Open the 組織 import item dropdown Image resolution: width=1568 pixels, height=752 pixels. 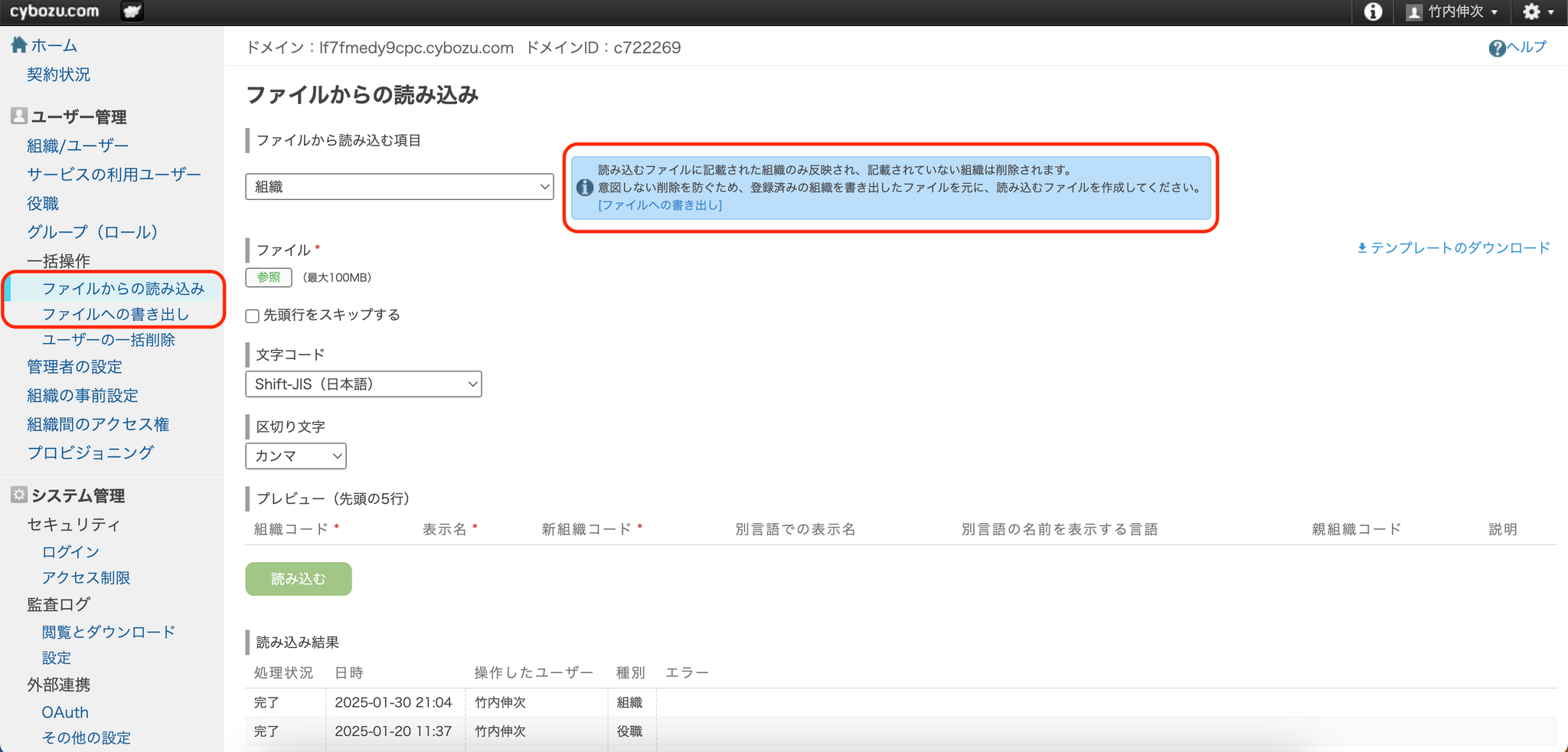pos(399,187)
